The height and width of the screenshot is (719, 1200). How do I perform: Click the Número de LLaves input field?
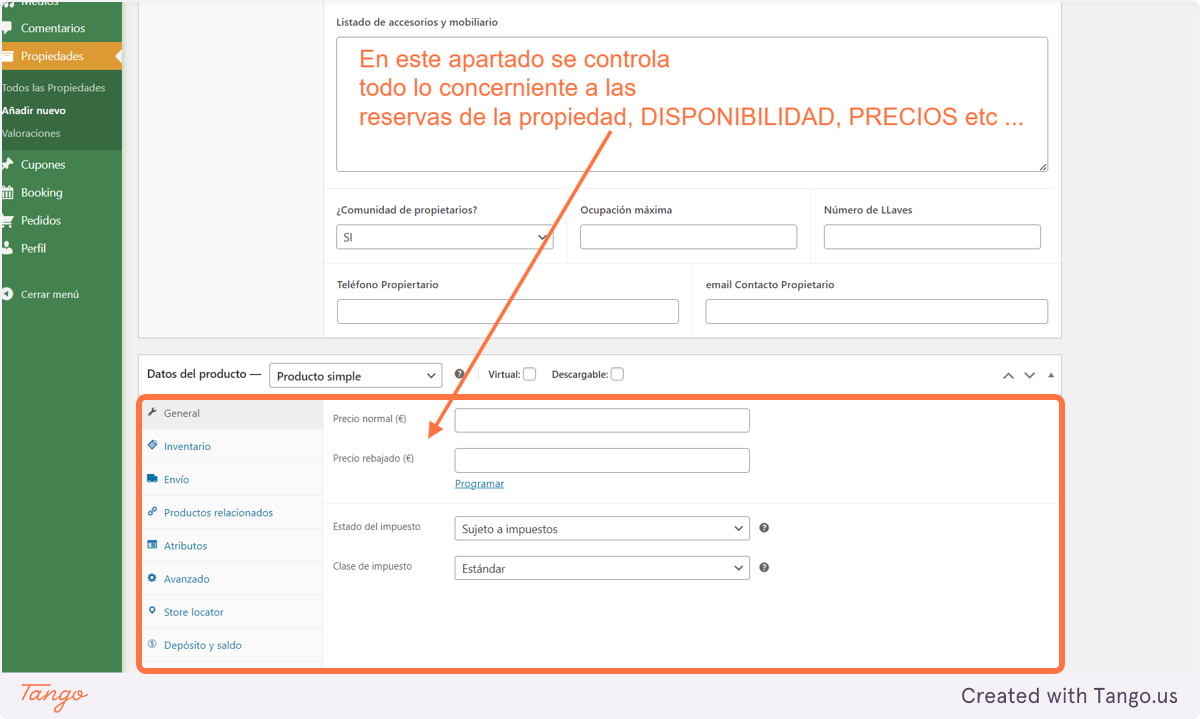tap(932, 237)
